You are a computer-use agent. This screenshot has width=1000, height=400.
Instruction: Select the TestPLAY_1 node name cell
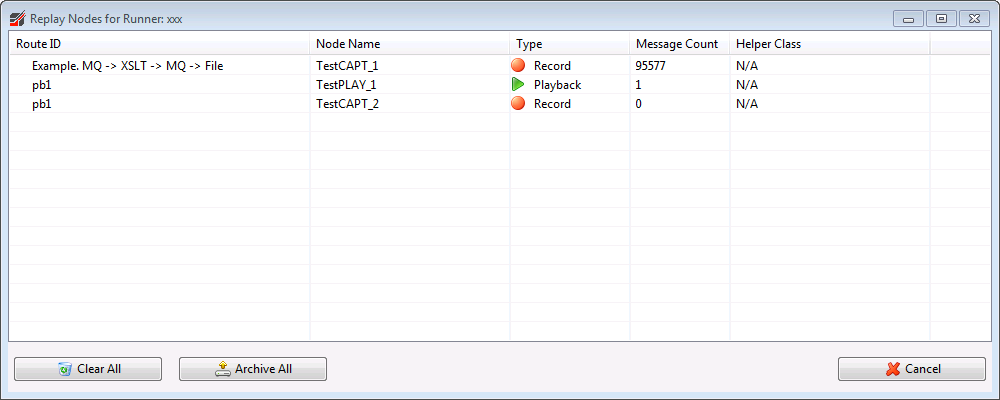(x=346, y=85)
